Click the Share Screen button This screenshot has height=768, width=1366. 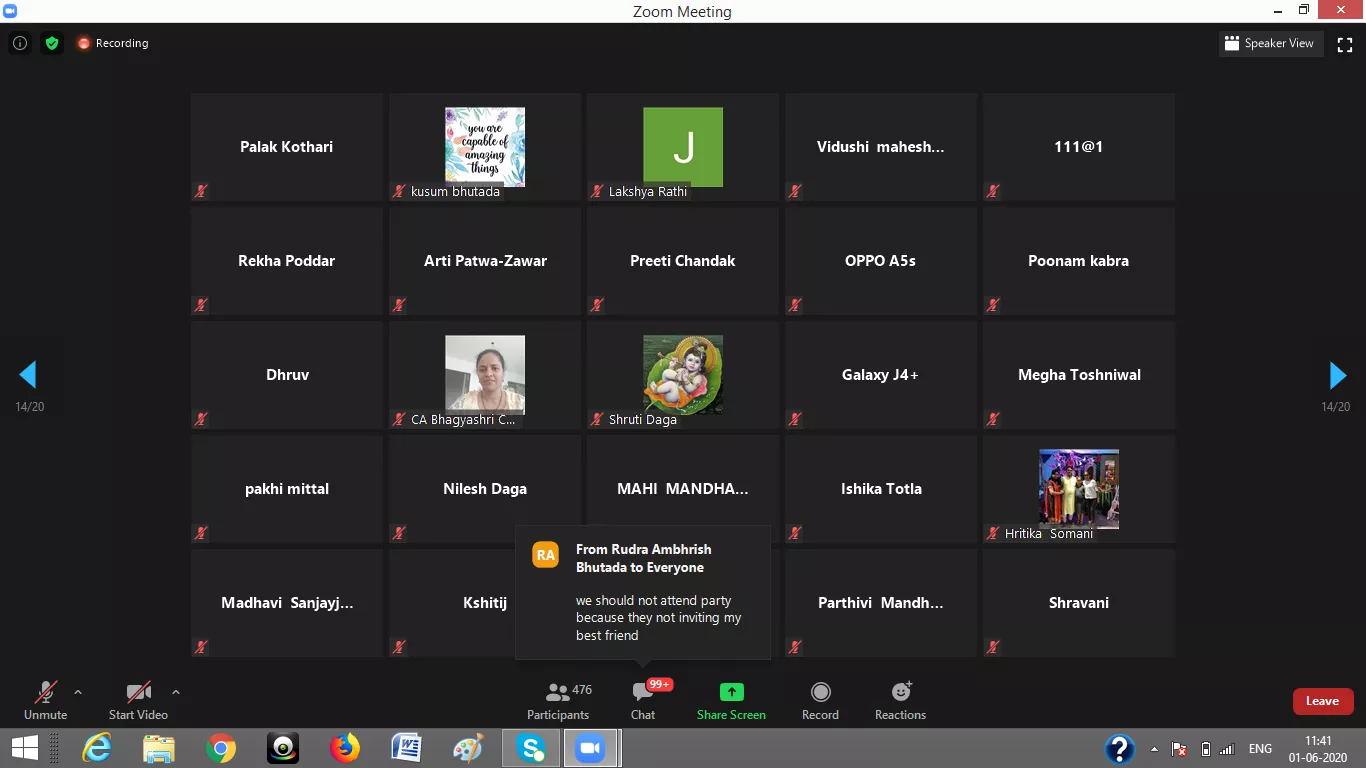[x=731, y=701]
